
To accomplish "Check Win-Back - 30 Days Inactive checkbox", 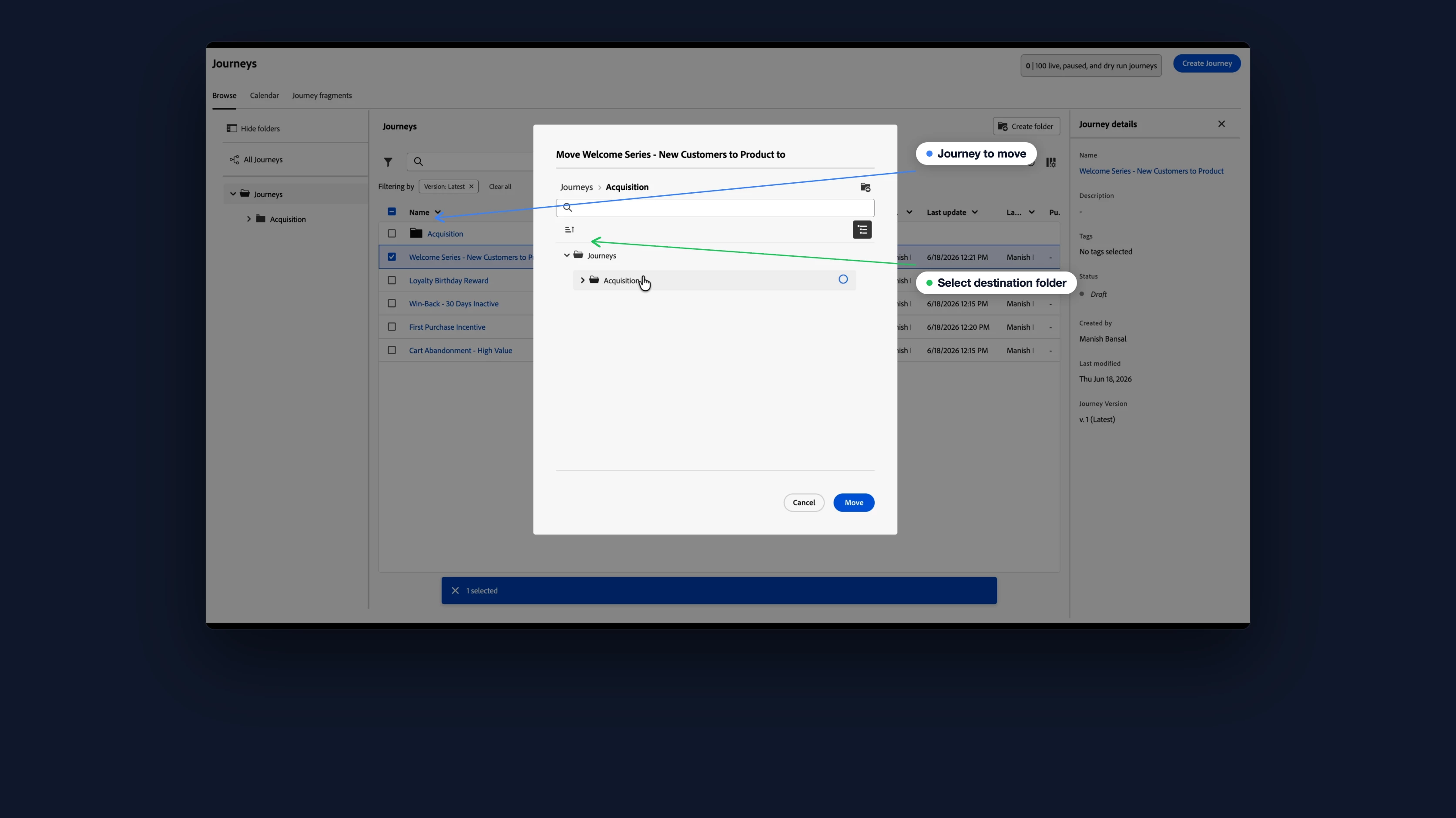I will pos(392,304).
